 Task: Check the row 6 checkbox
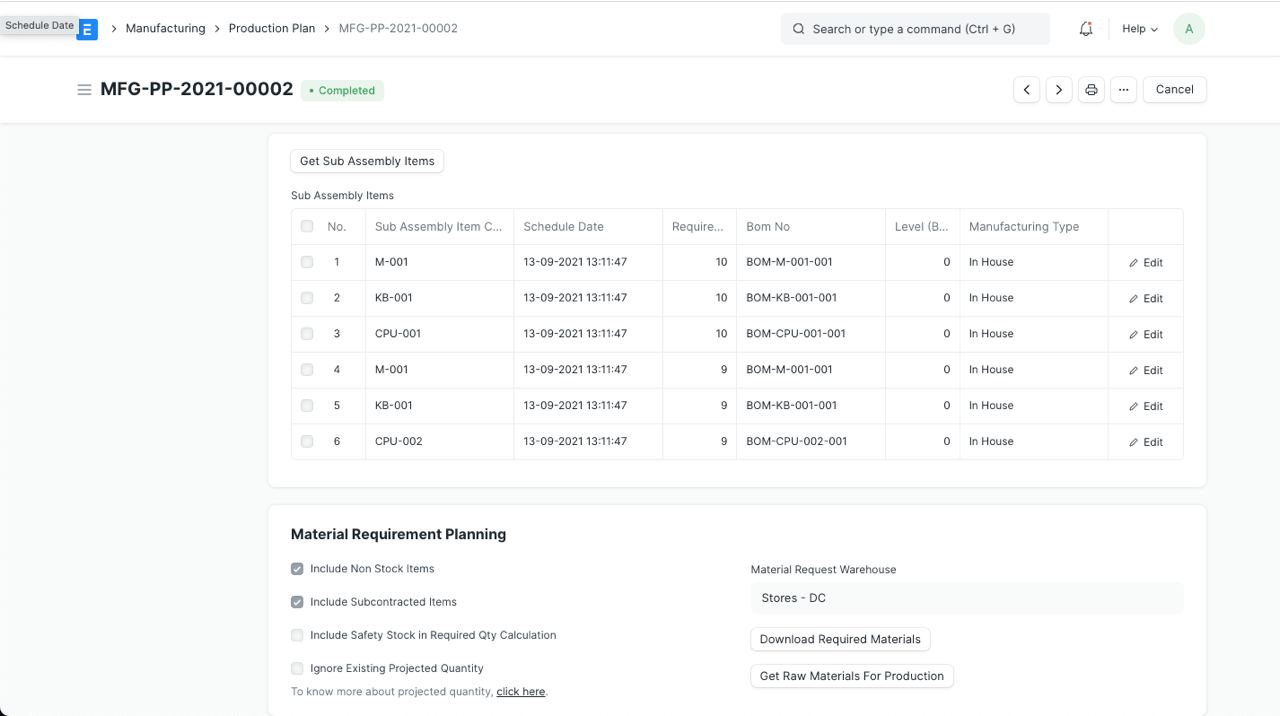[x=307, y=442]
